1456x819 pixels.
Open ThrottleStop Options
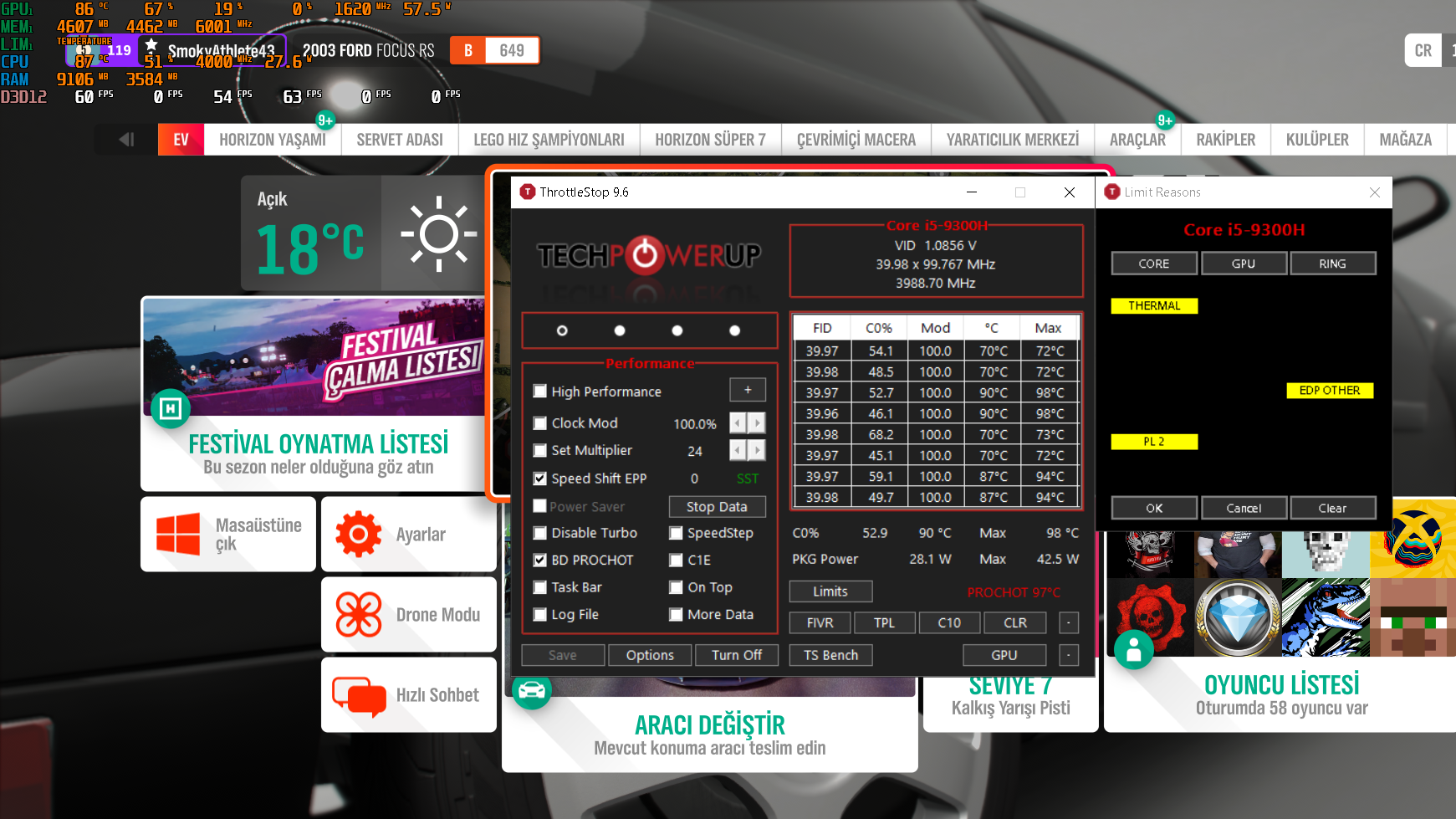650,655
